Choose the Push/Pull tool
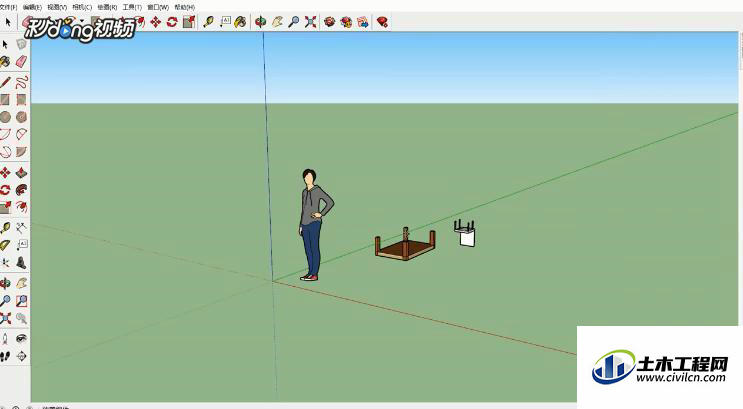The height and width of the screenshot is (409, 743). [x=21, y=173]
